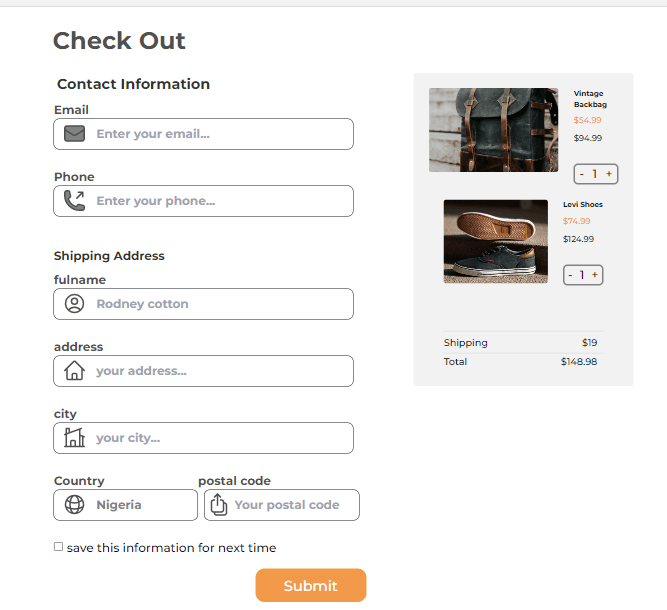Click the house icon in address field
Screen dimensions: 667x610
point(74,371)
